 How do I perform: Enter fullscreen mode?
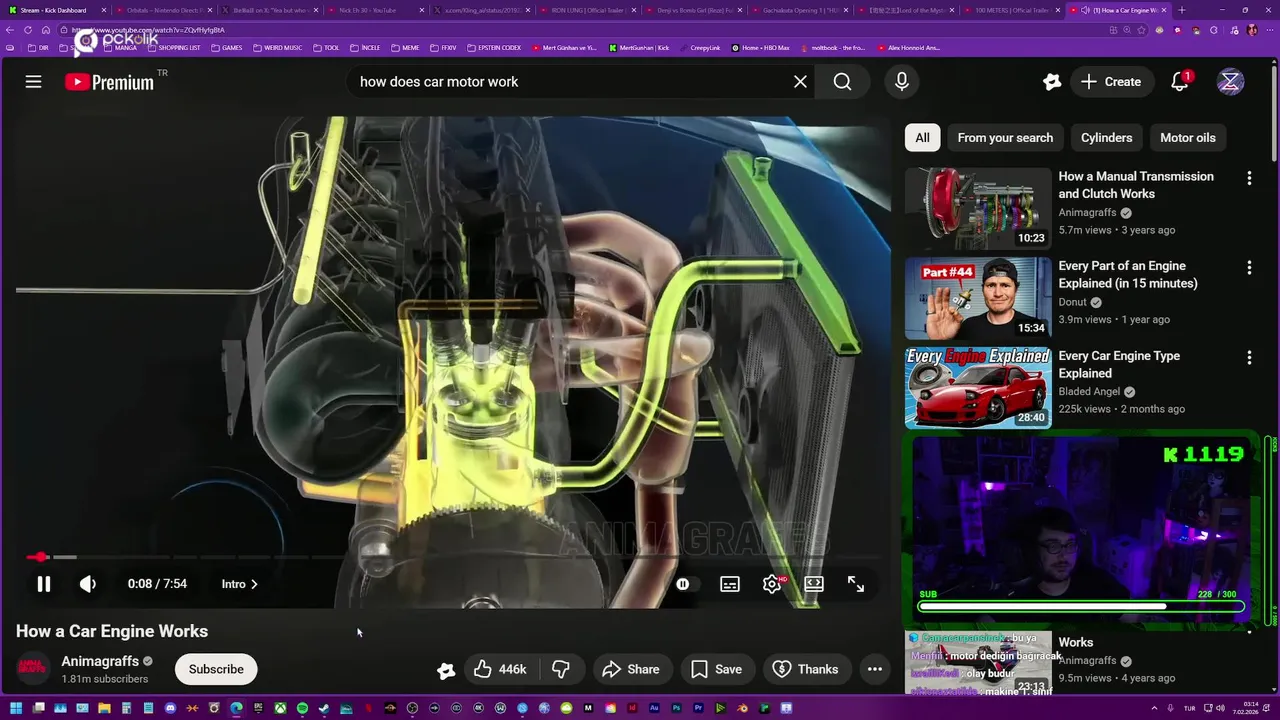point(856,584)
